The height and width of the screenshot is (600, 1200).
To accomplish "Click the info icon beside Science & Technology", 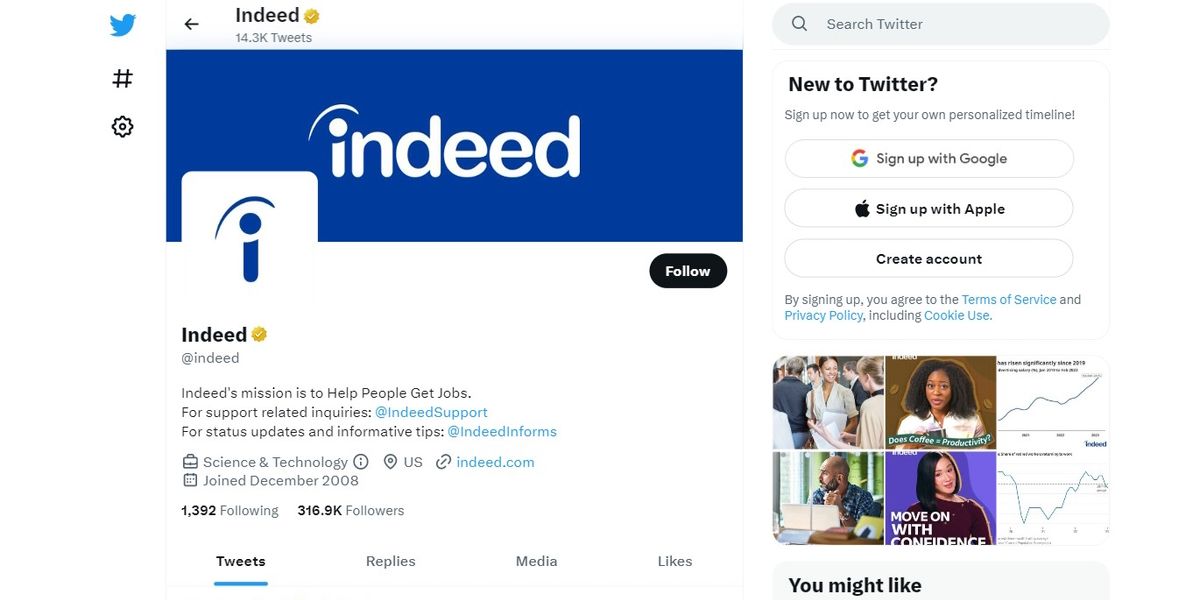I will [361, 462].
